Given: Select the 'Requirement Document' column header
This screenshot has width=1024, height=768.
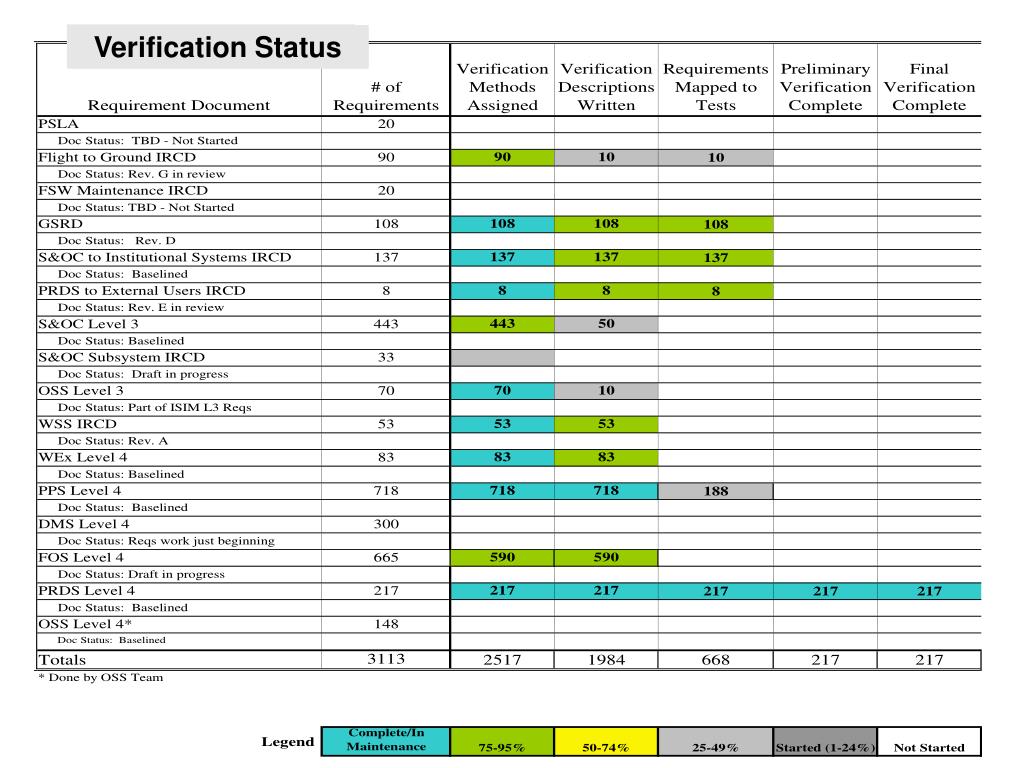Looking at the screenshot, I should 178,105.
